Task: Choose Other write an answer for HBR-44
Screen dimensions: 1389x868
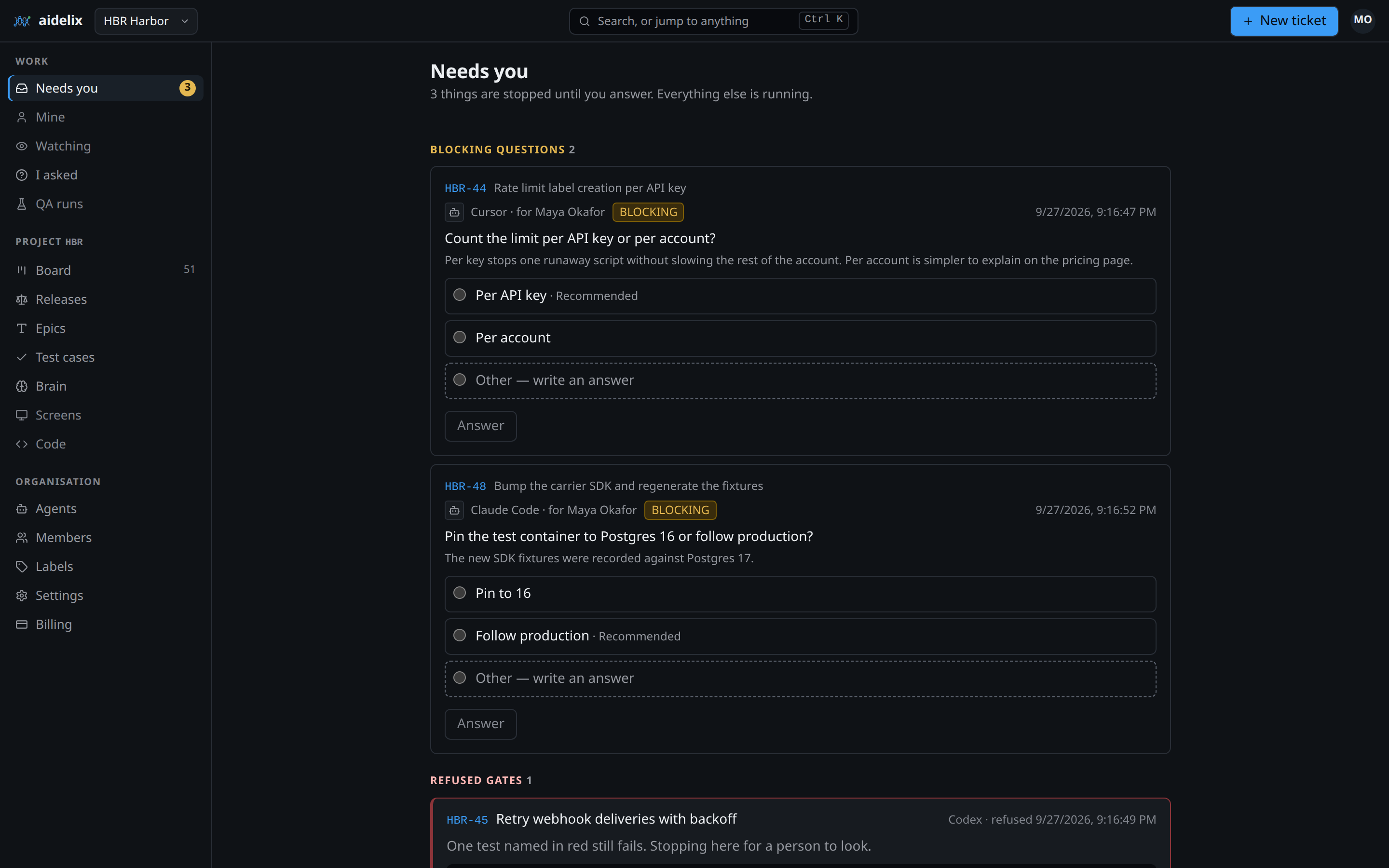Action: point(800,381)
